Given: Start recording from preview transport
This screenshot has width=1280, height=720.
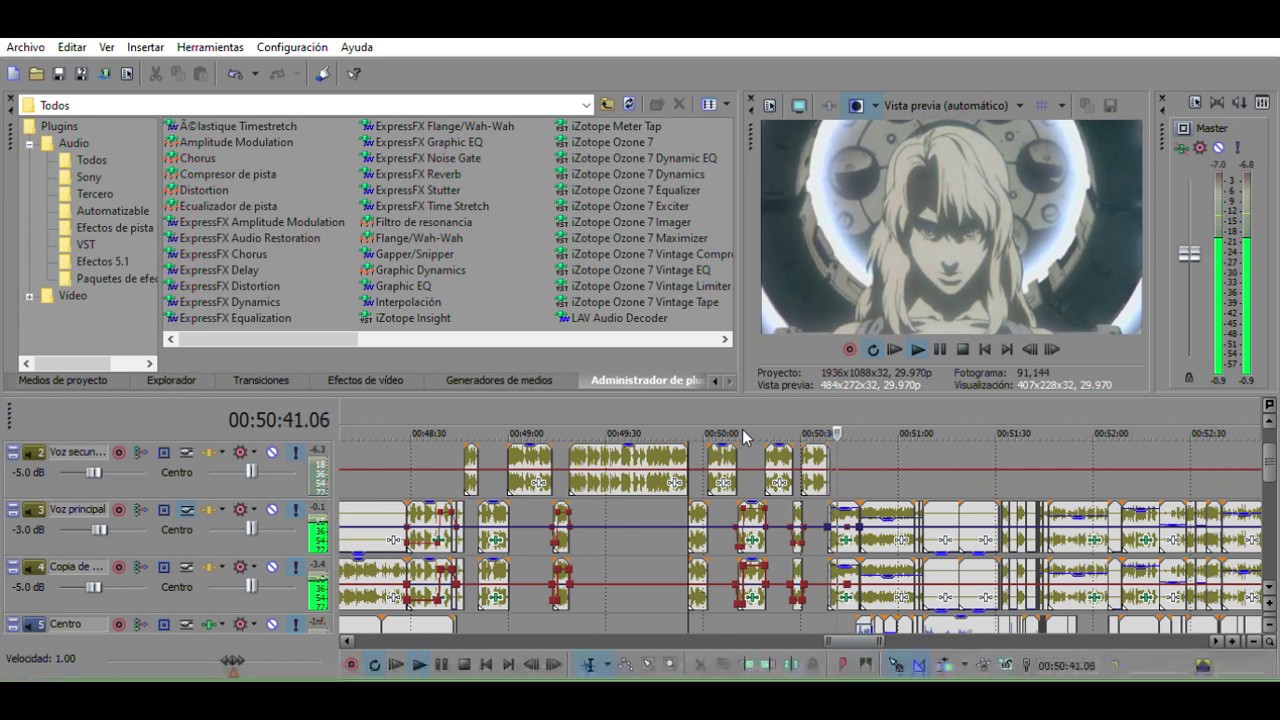Looking at the screenshot, I should coord(850,349).
